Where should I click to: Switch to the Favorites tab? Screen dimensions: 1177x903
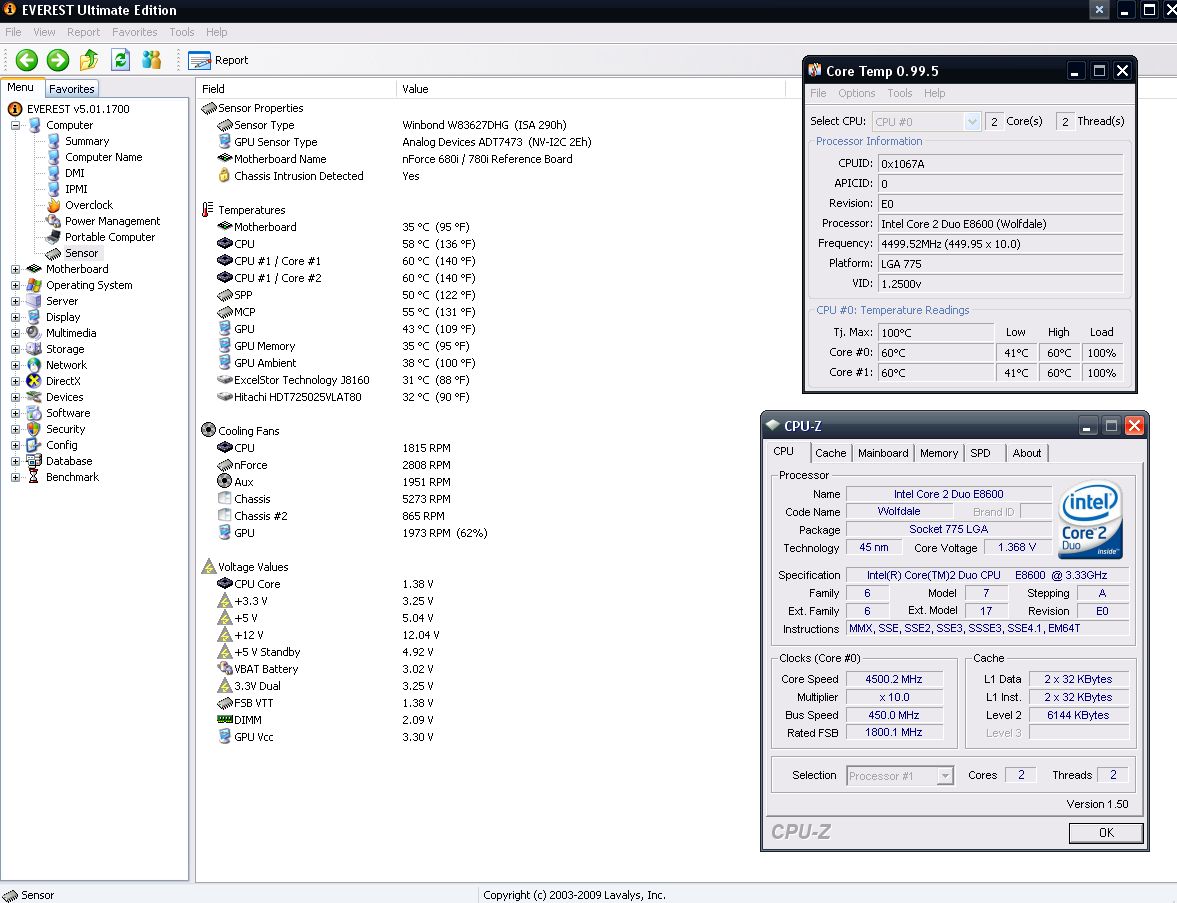click(x=72, y=89)
